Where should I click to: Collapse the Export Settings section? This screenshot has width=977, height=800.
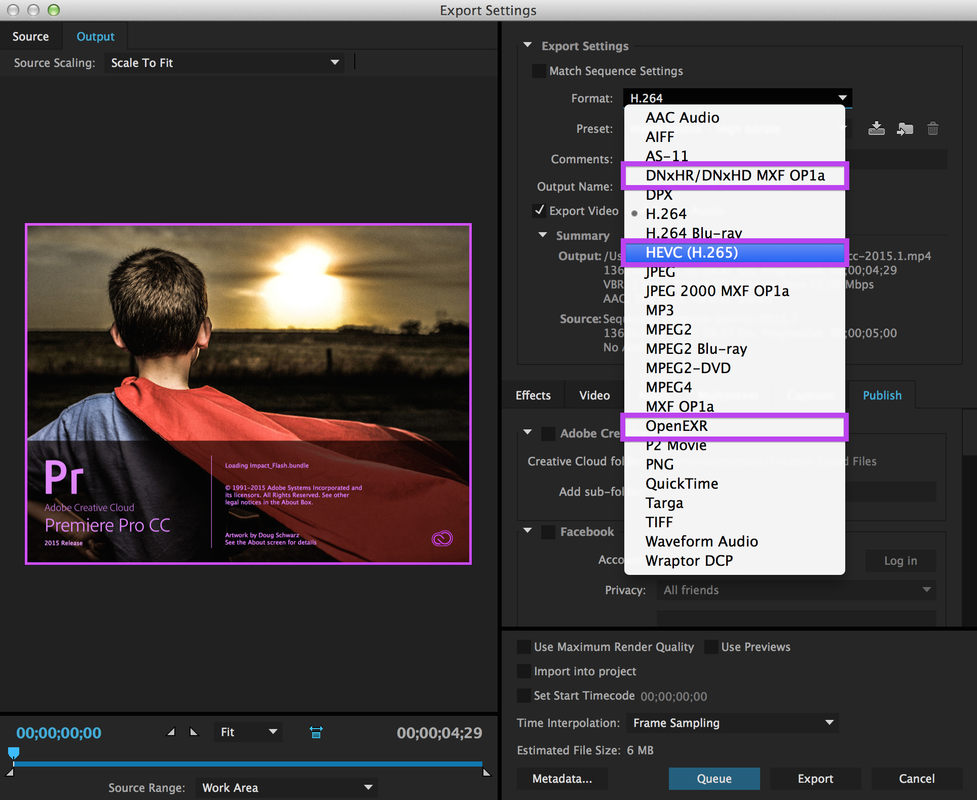[x=528, y=45]
